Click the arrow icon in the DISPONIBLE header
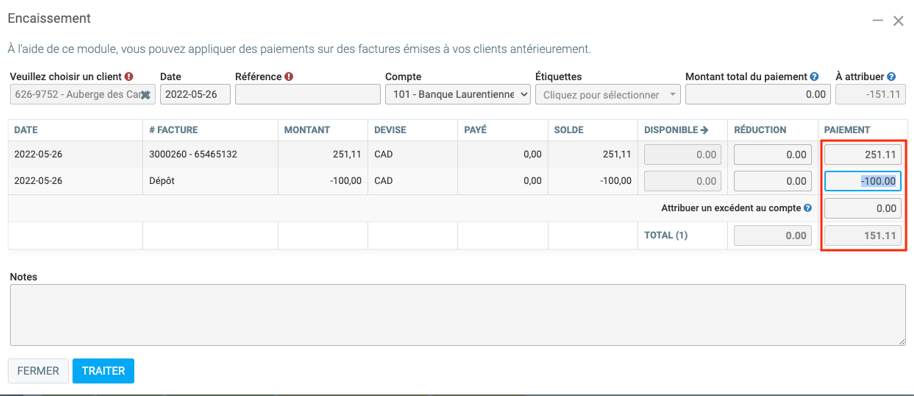Screen dimensions: 914x396 704,130
